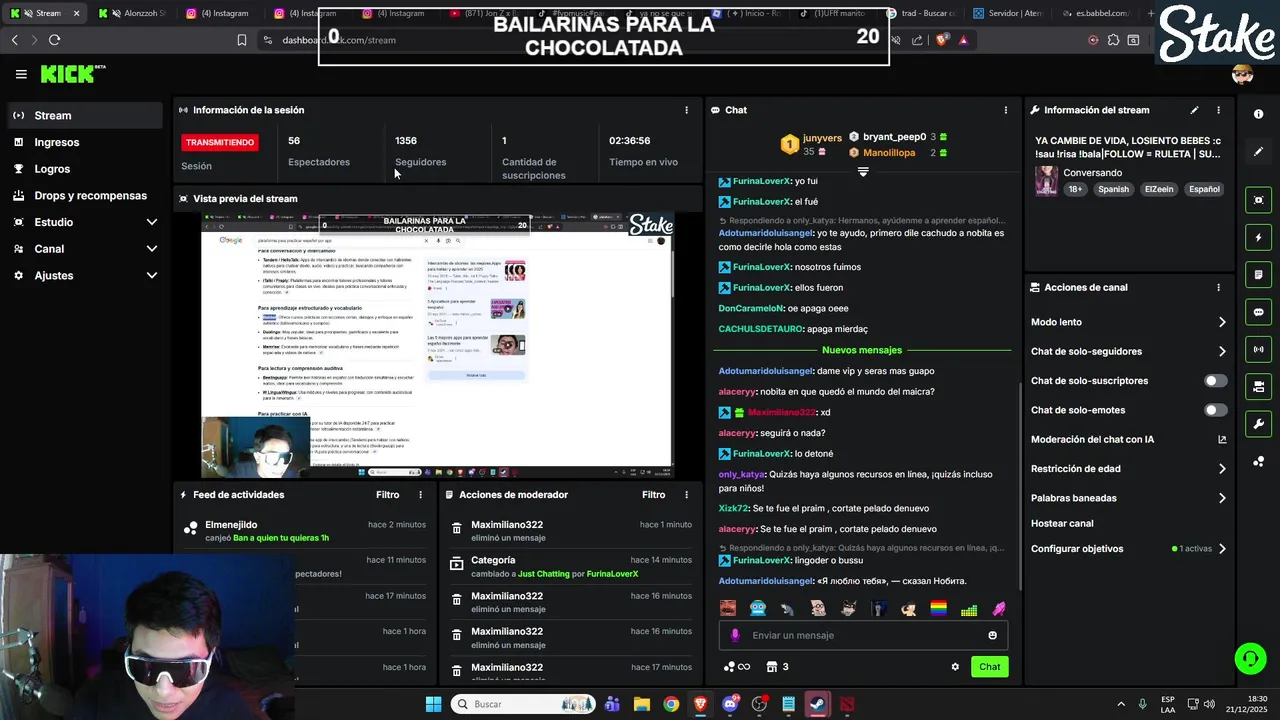
Task: Go to Ingresos in the sidebar
Action: point(85,142)
